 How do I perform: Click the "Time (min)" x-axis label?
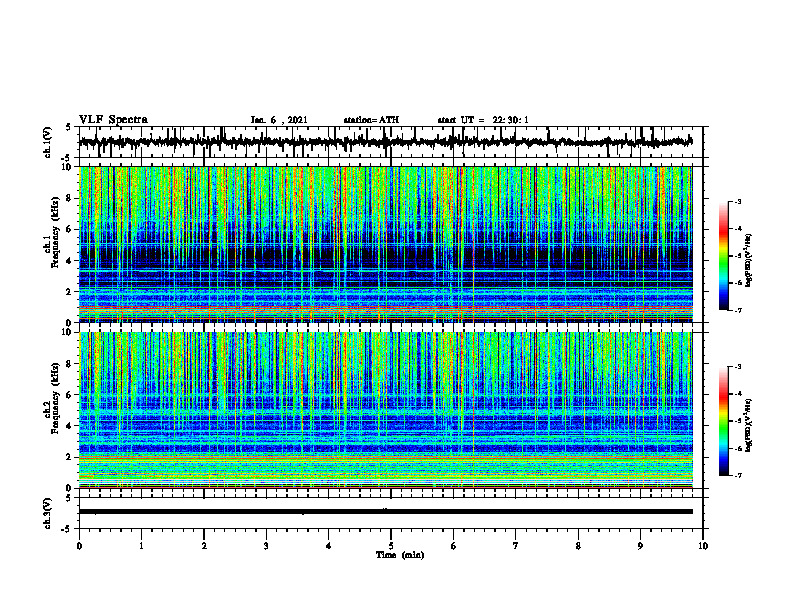click(x=400, y=555)
